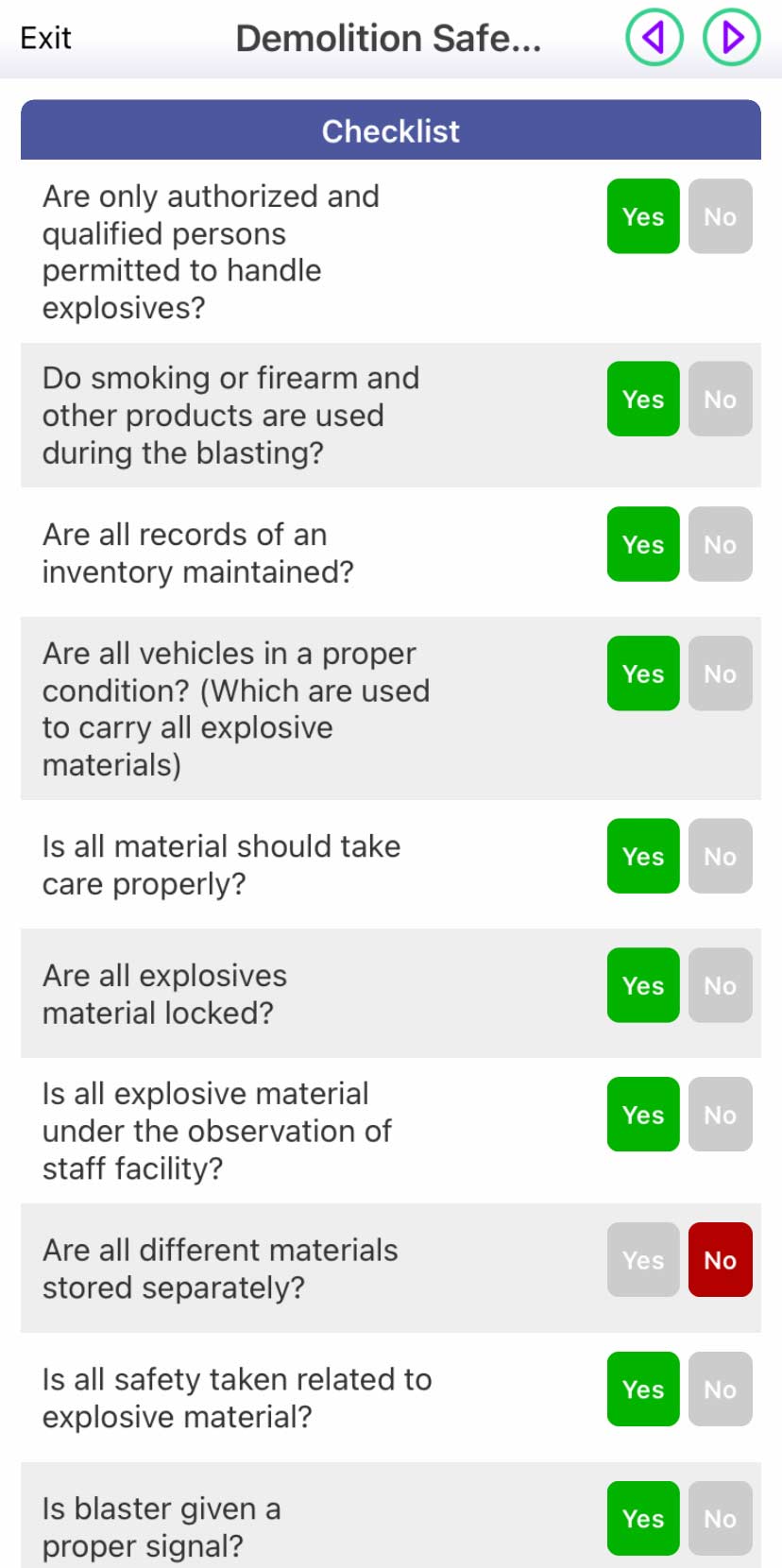The width and height of the screenshot is (782, 1568).
Task: Choose No for explosives material locked
Action: 720,985
